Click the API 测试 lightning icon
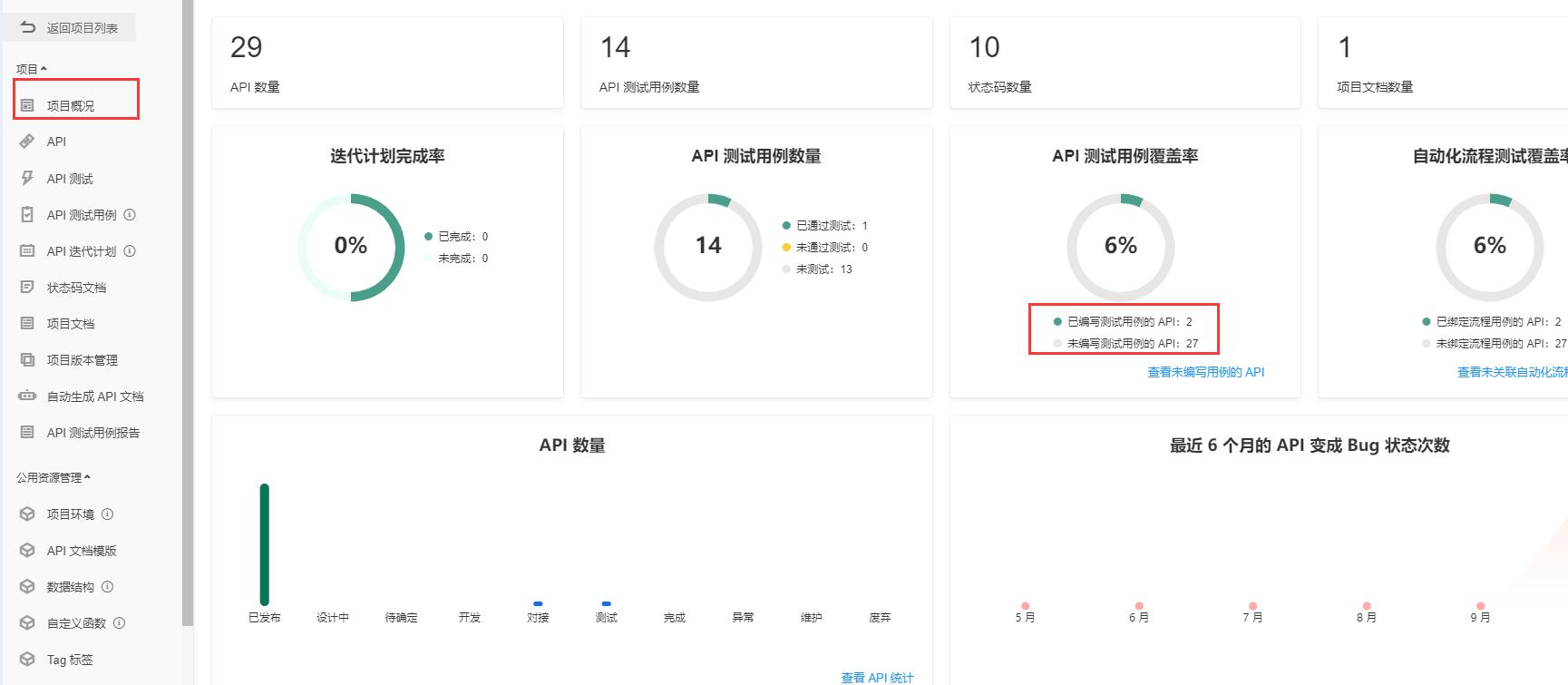The height and width of the screenshot is (685, 1568). coord(27,178)
